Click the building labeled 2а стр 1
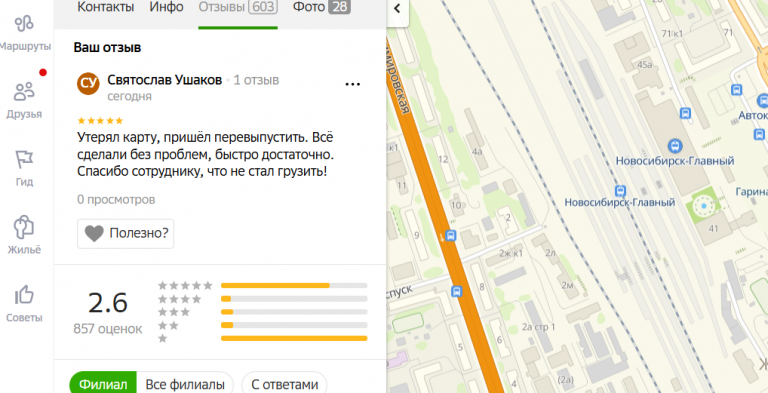Viewport: 768px width, 393px height. [x=539, y=327]
